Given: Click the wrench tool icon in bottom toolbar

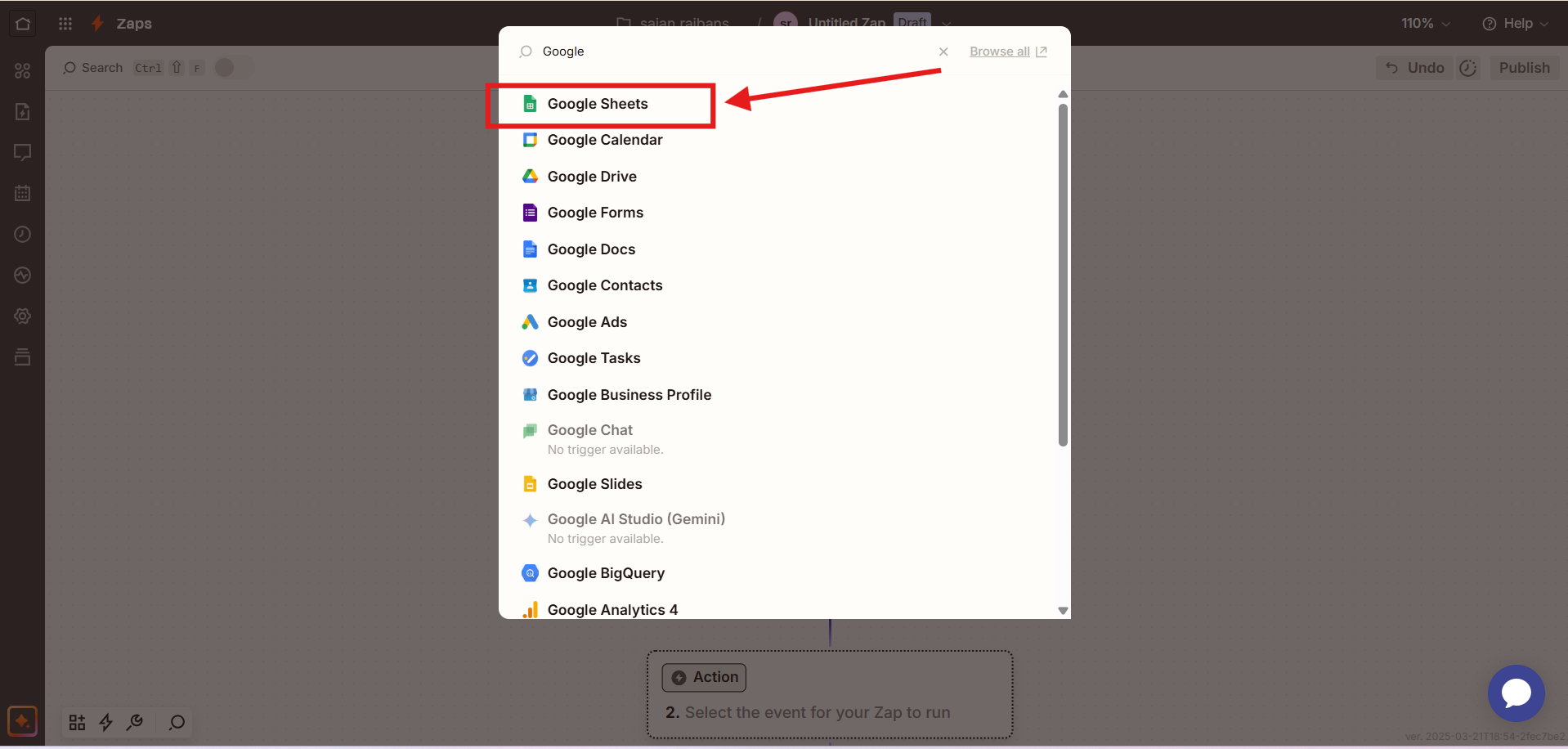Looking at the screenshot, I should [x=135, y=722].
